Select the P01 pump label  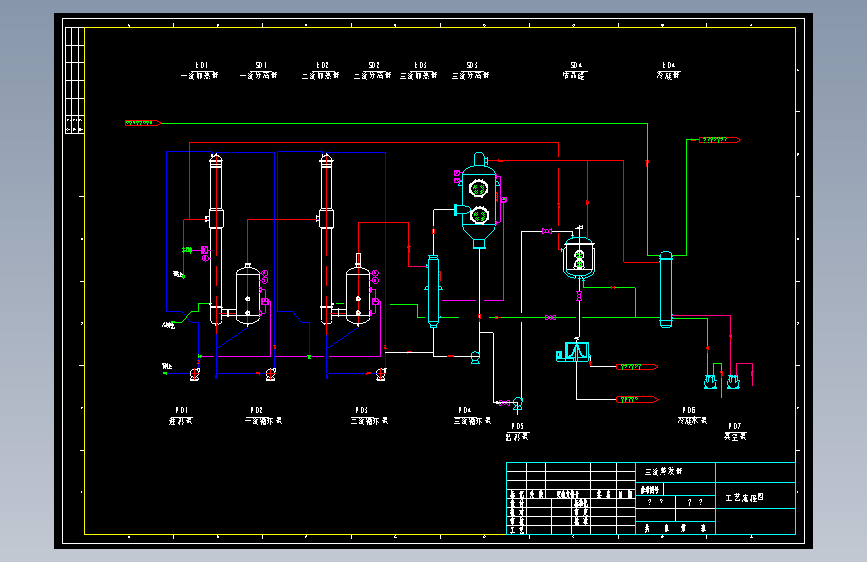coord(181,415)
